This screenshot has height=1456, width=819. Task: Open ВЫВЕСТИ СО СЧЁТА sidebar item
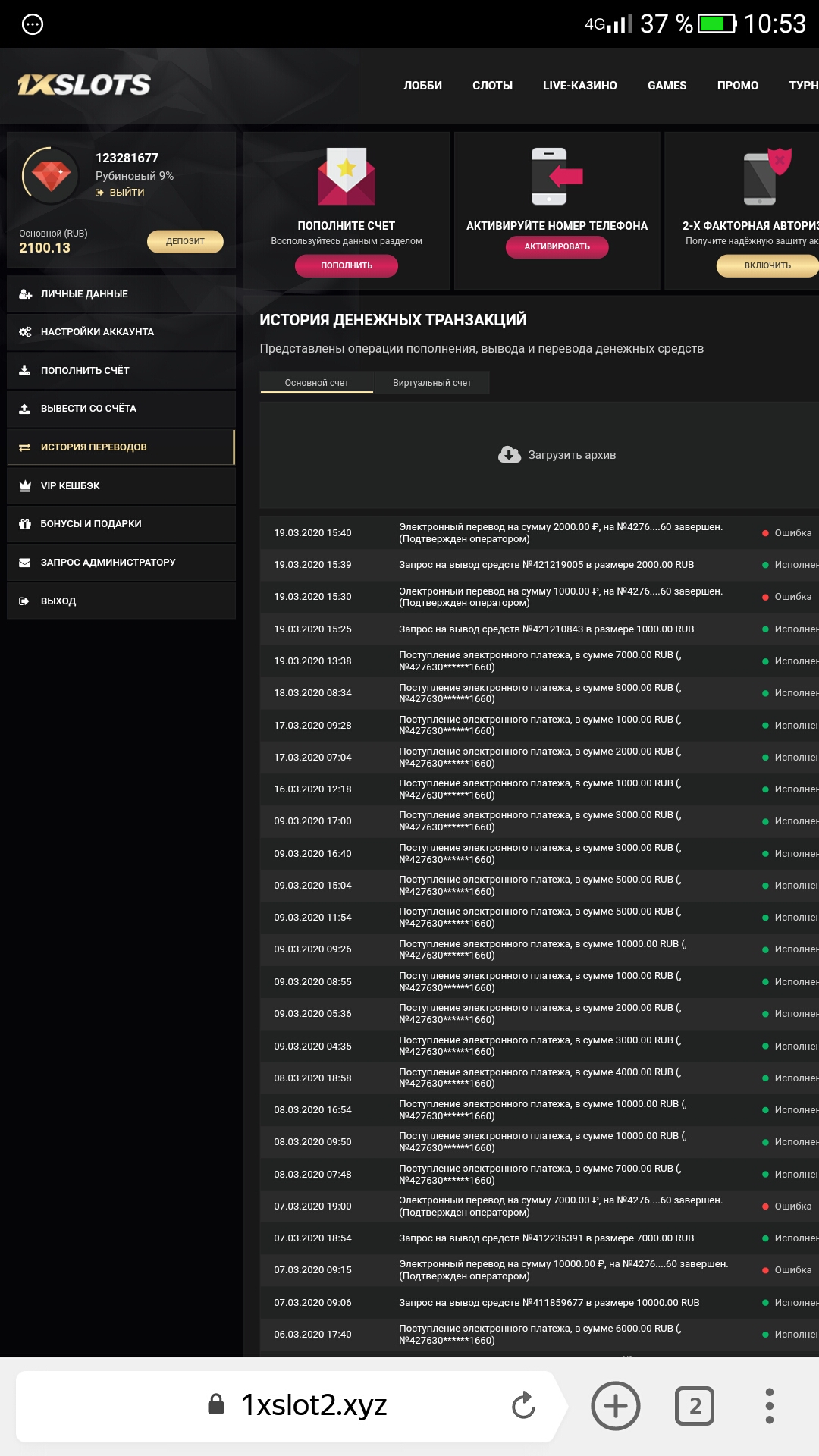click(88, 409)
